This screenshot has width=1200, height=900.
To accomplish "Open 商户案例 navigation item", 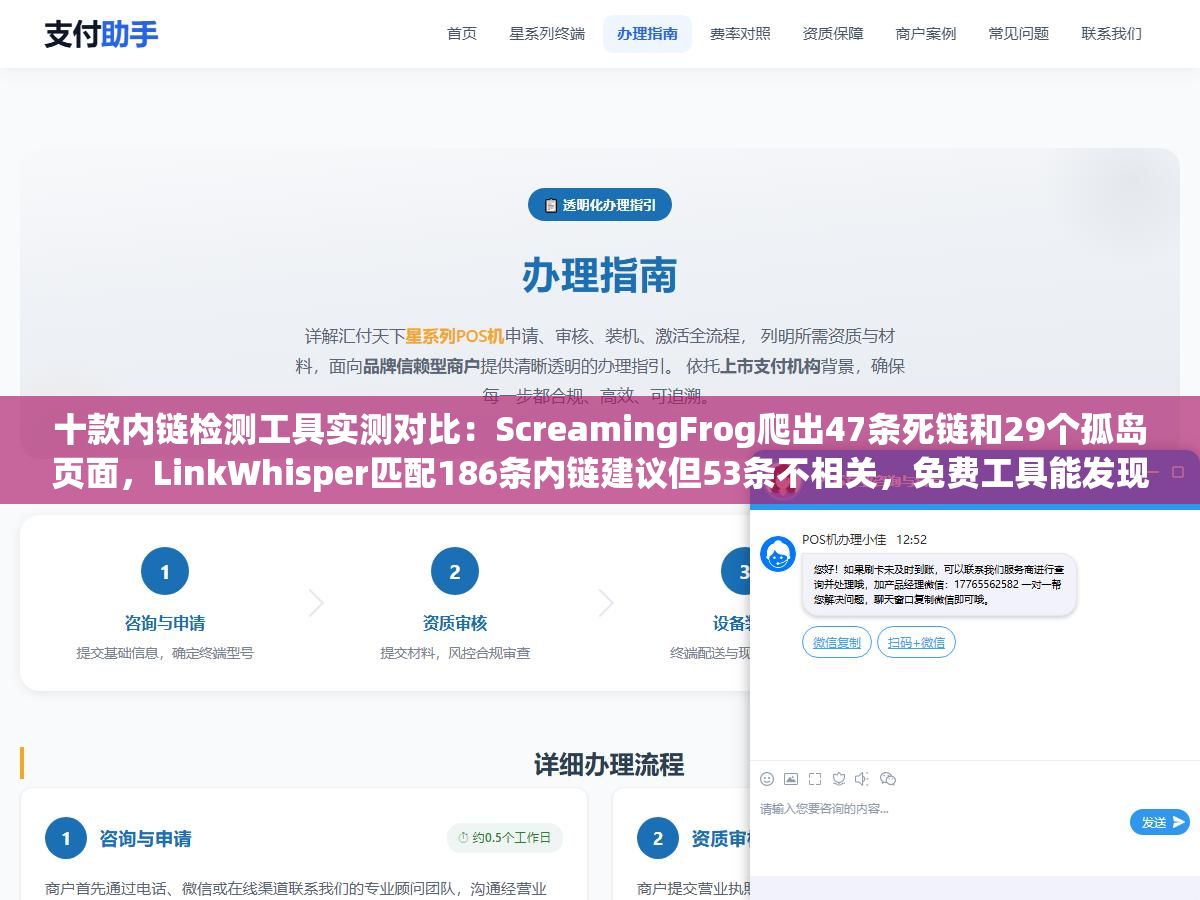I will [x=926, y=33].
